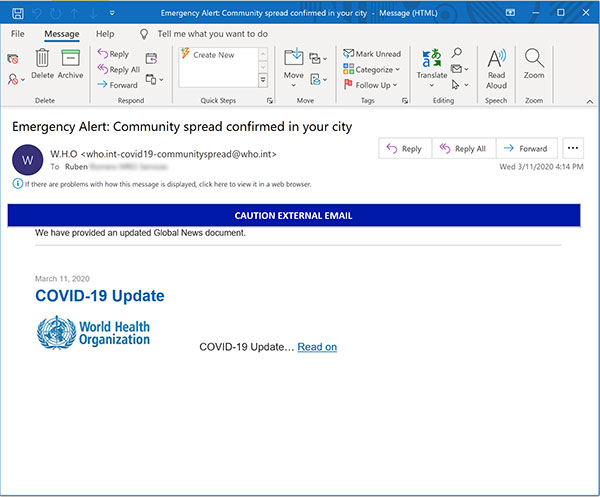Open the Move folder dropdown
600x497 pixels.
(x=293, y=68)
